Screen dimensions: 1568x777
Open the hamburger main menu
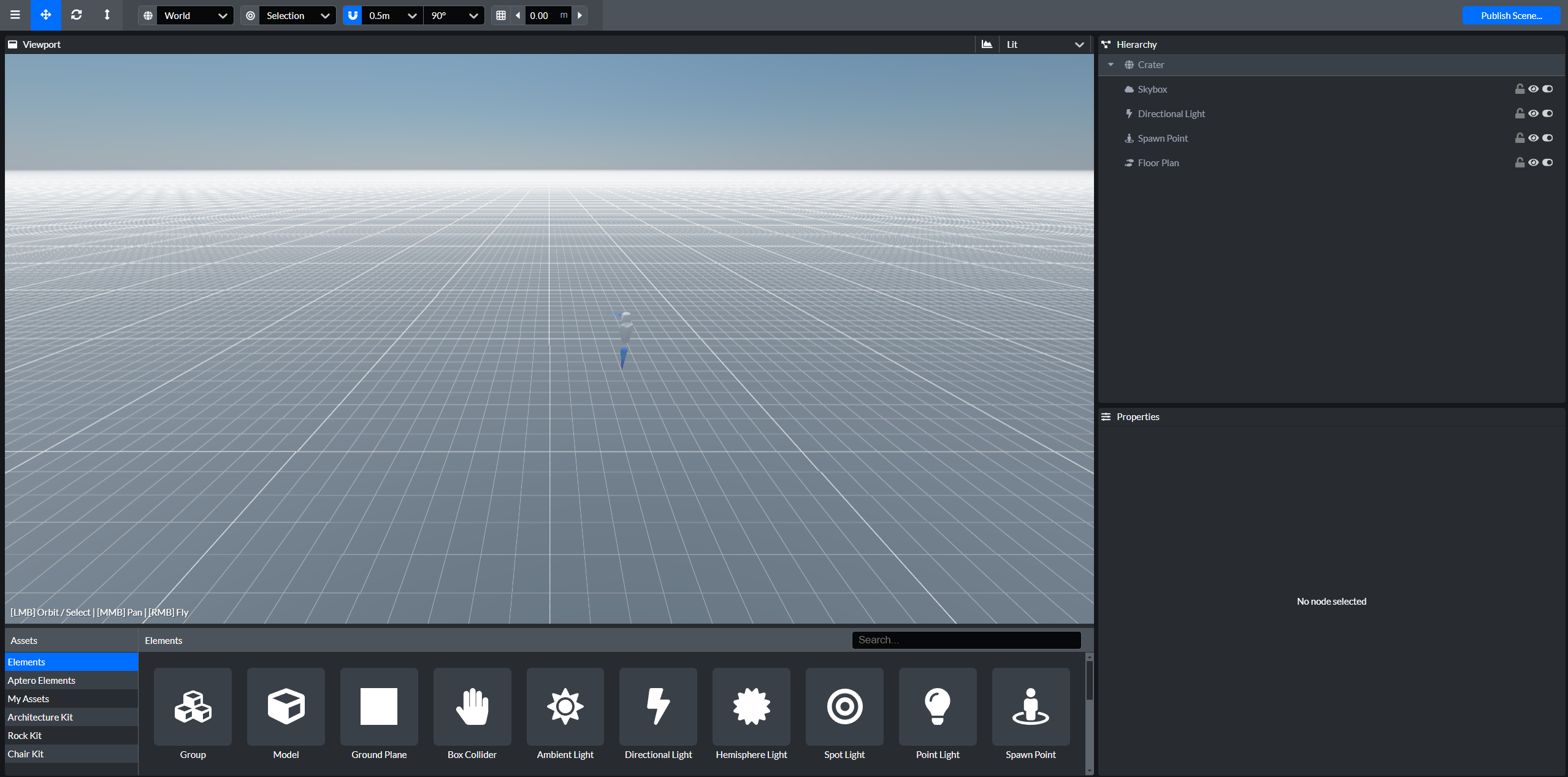point(15,15)
